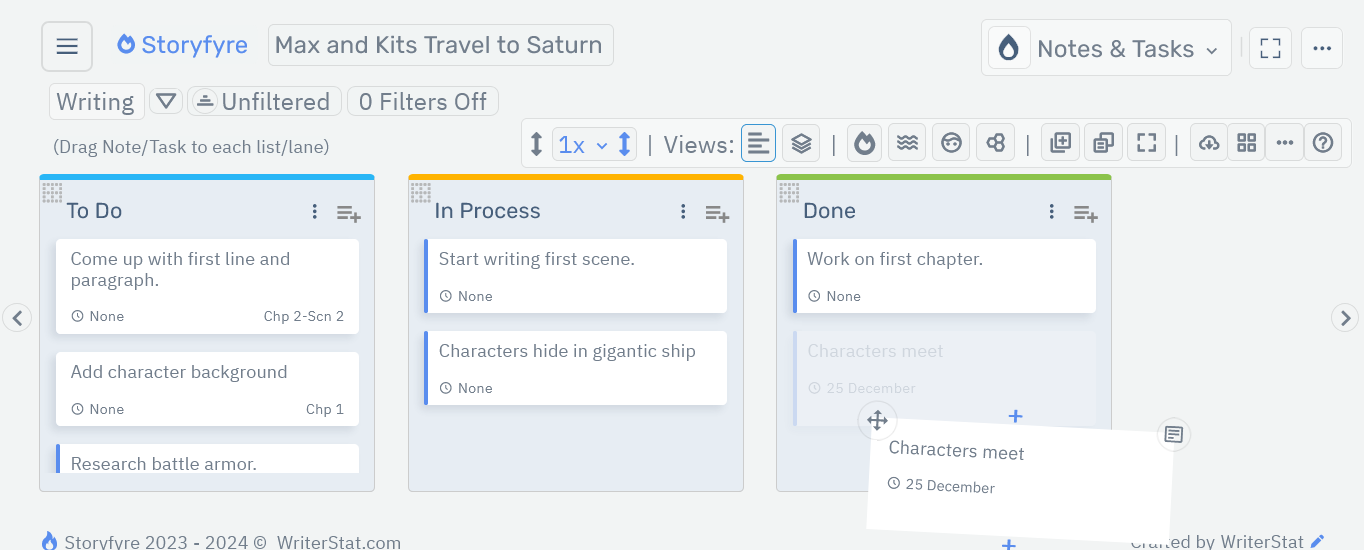Click the waves icon in the toolbar
The width and height of the screenshot is (1365, 550).
907,143
